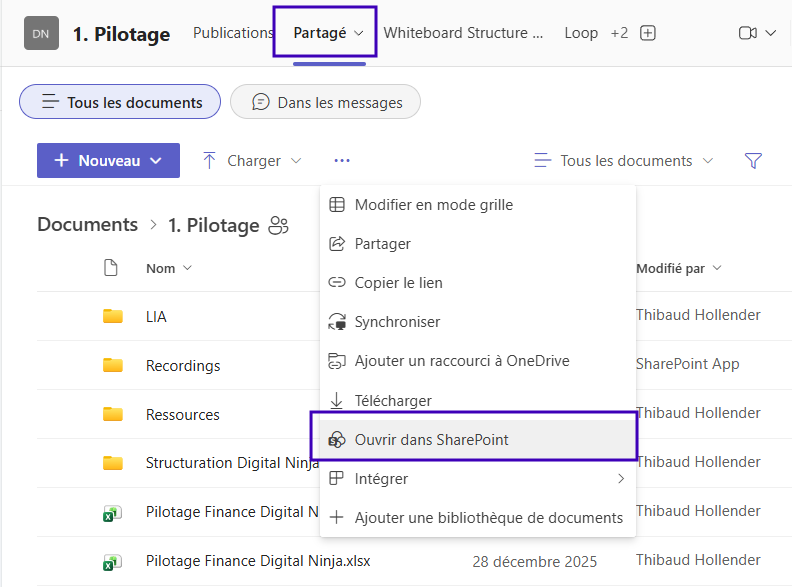The image size is (792, 587).
Task: Open the Tous les documents view dropdown
Action: point(624,161)
